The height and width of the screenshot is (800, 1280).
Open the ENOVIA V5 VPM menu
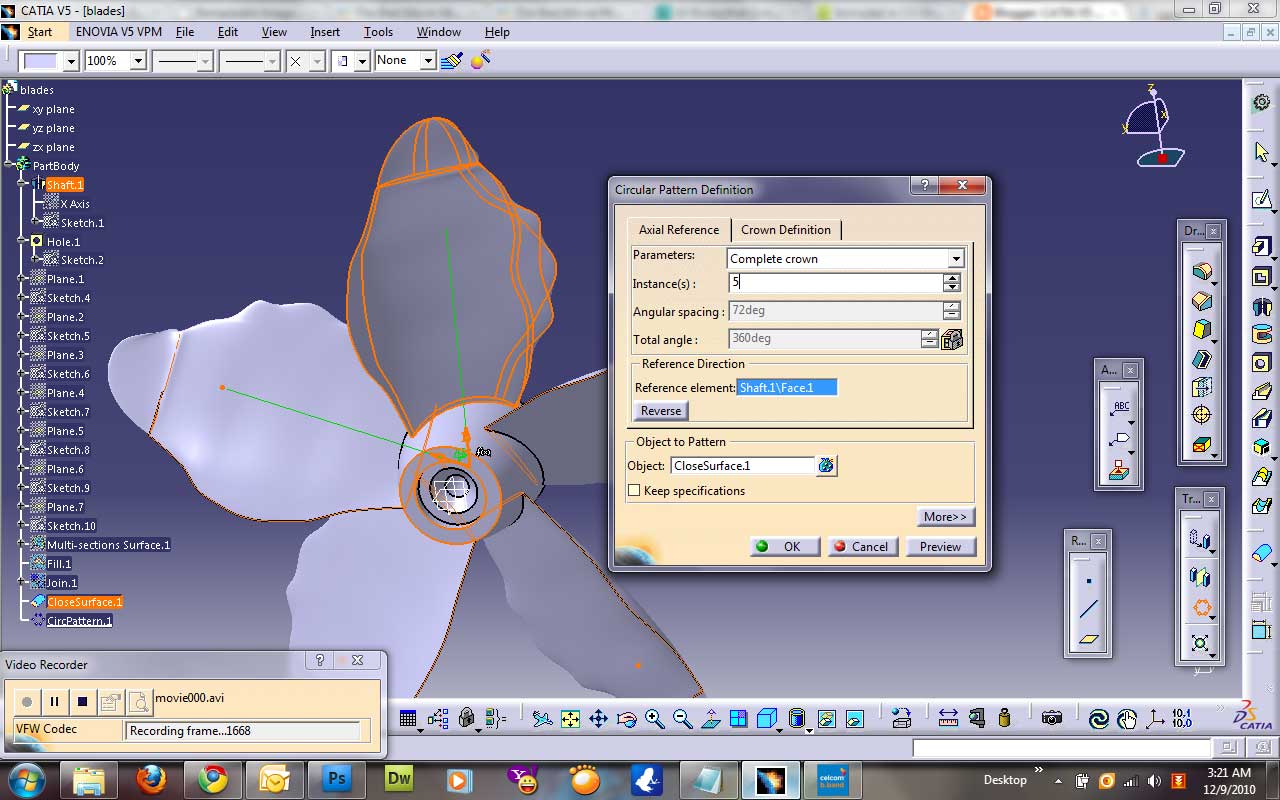118,32
